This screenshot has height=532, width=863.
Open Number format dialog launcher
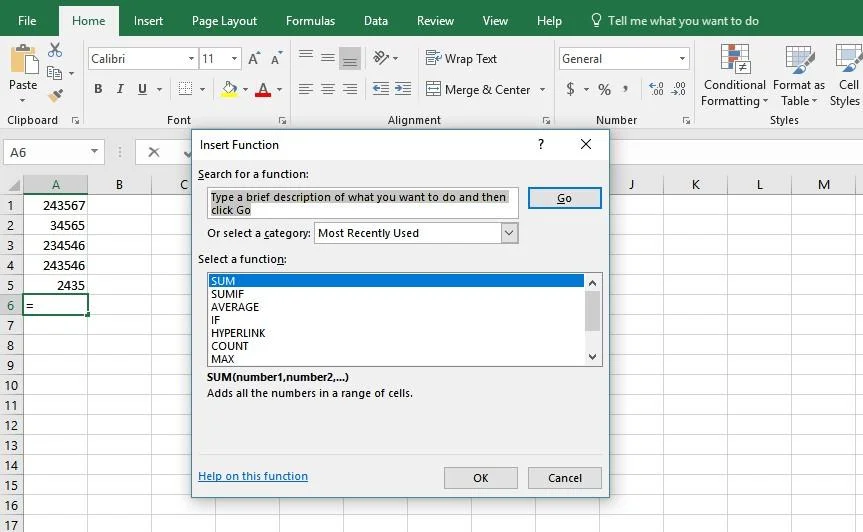coord(686,120)
